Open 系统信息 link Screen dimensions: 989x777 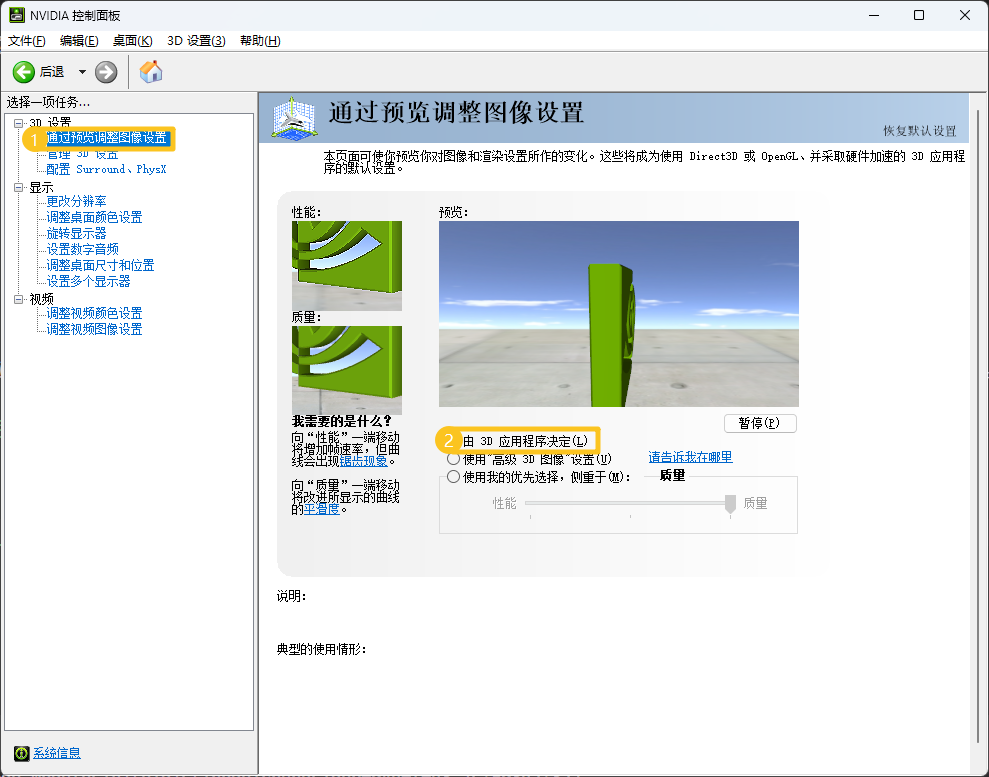click(57, 753)
